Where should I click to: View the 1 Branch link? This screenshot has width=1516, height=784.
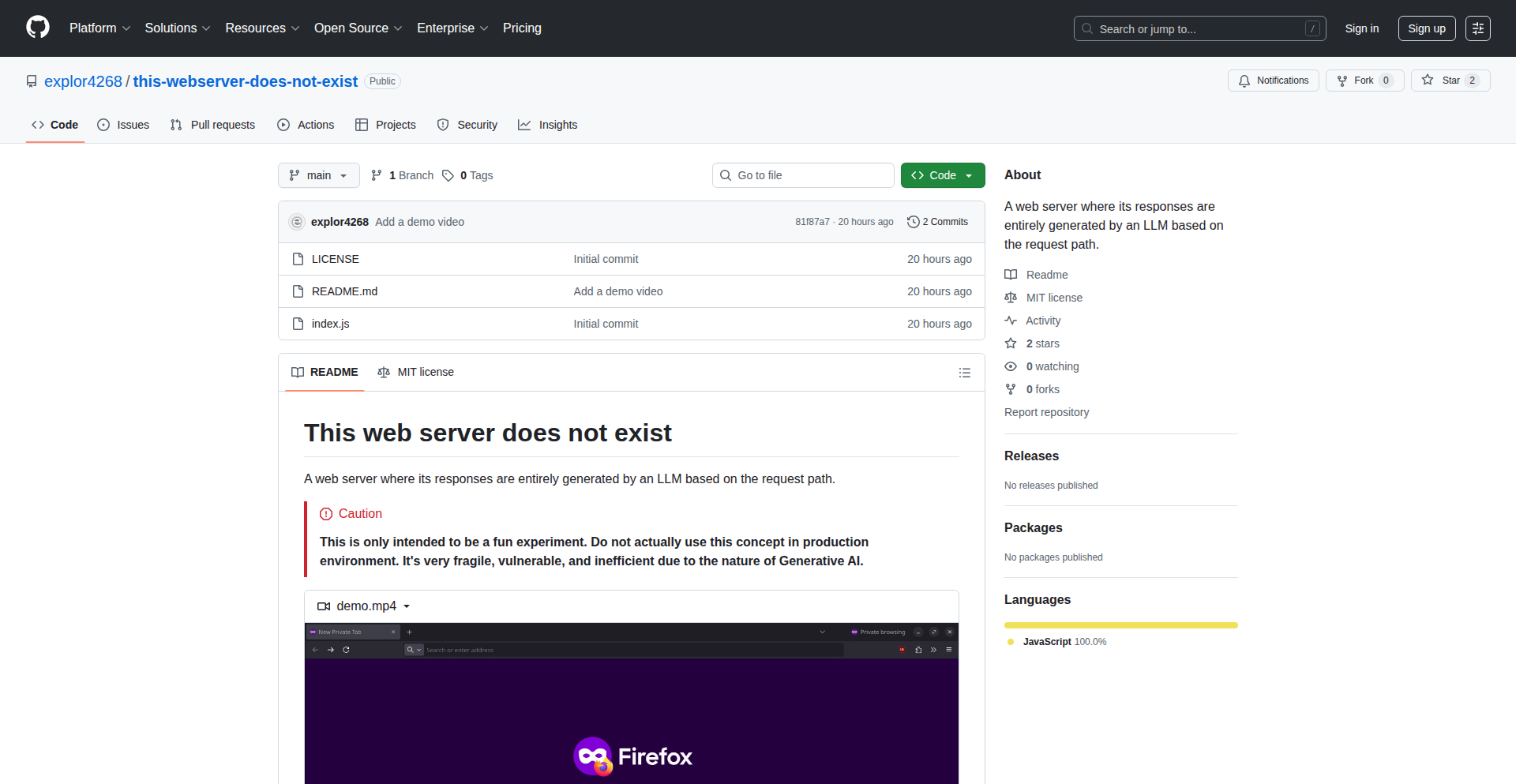point(403,175)
